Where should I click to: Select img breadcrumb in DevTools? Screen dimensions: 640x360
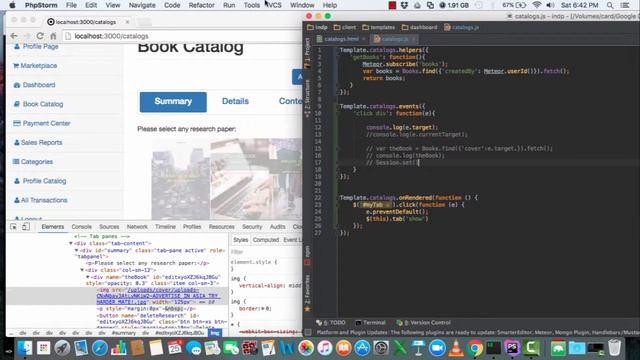[x=215, y=333]
